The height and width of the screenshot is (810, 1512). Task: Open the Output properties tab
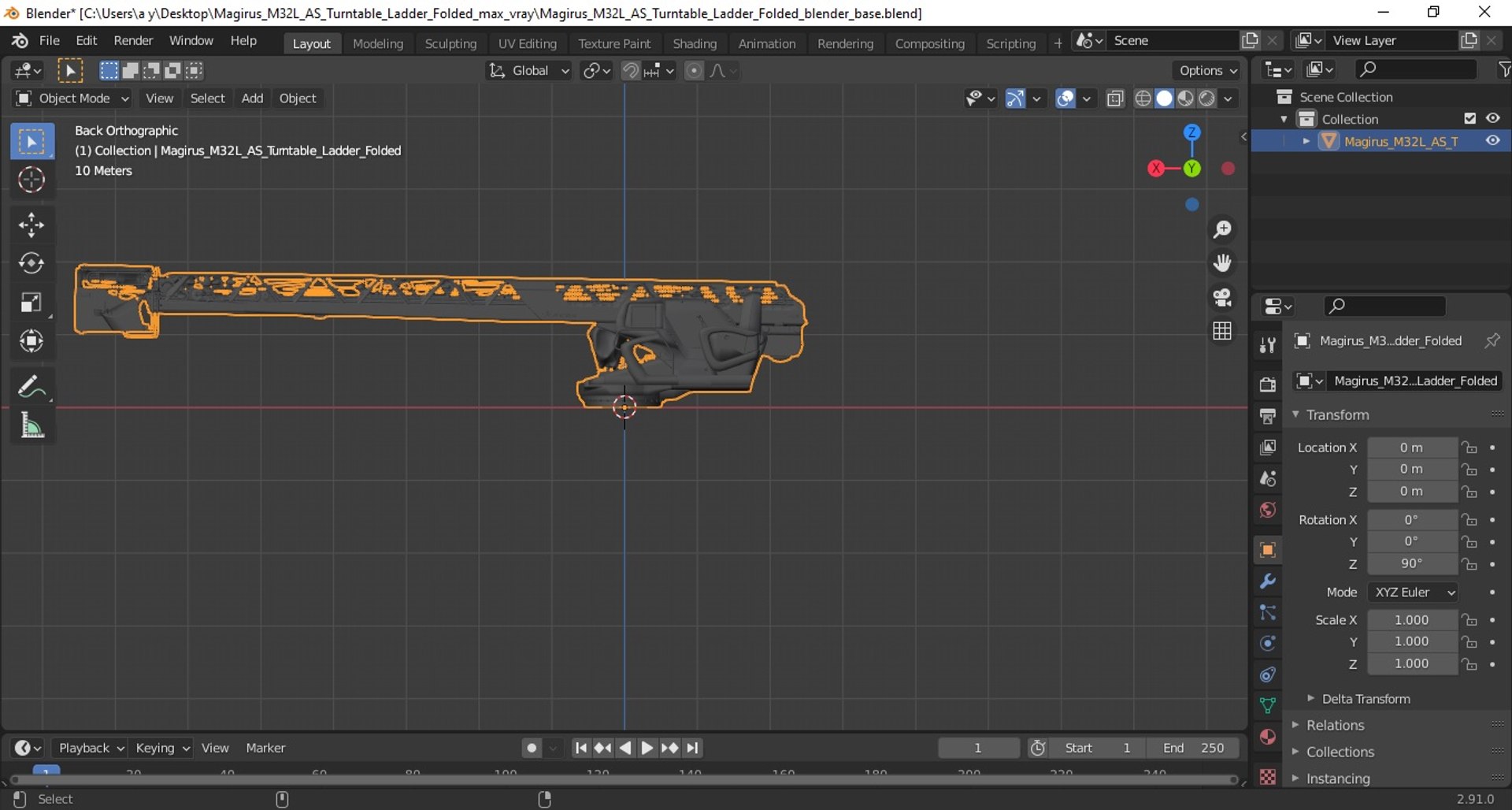pos(1267,416)
